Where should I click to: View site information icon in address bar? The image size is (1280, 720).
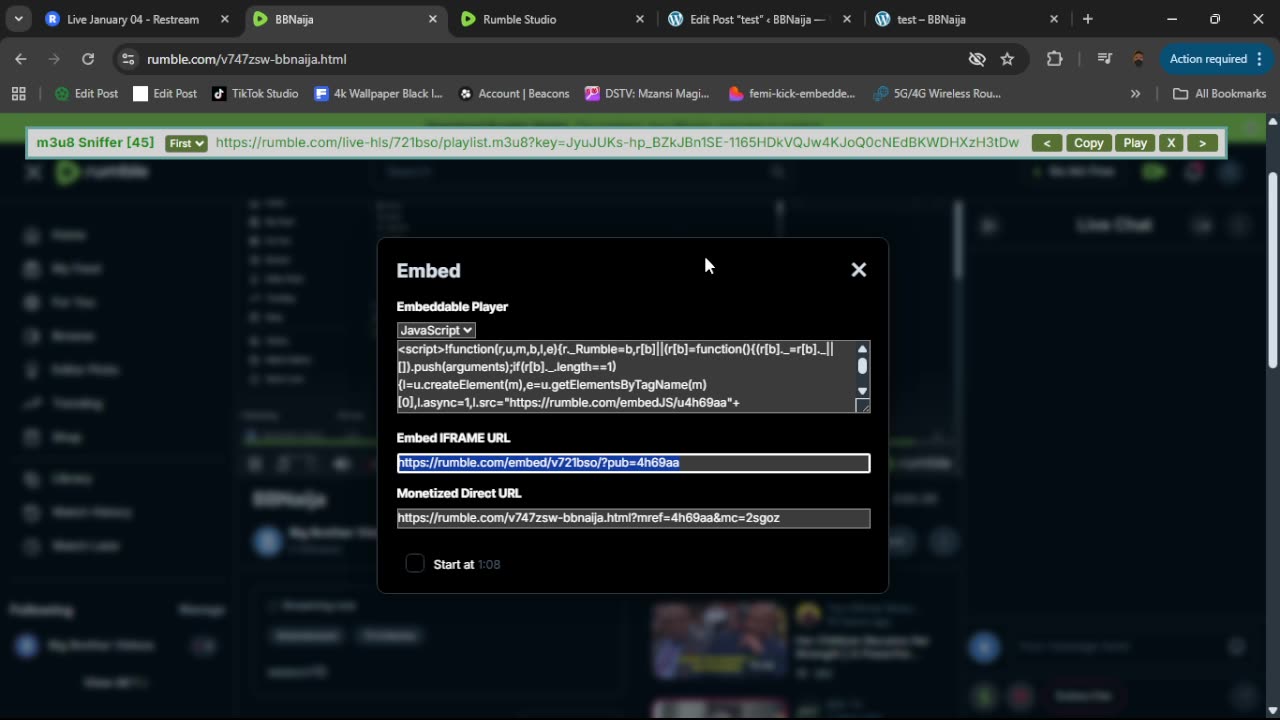(x=127, y=59)
